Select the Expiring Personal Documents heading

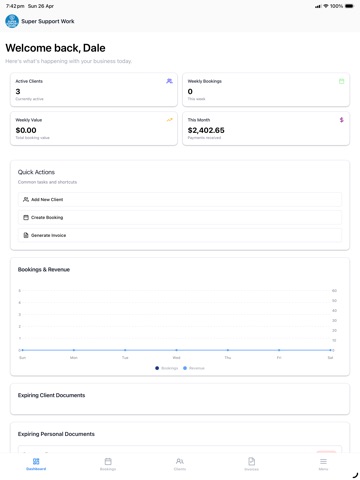(56, 434)
